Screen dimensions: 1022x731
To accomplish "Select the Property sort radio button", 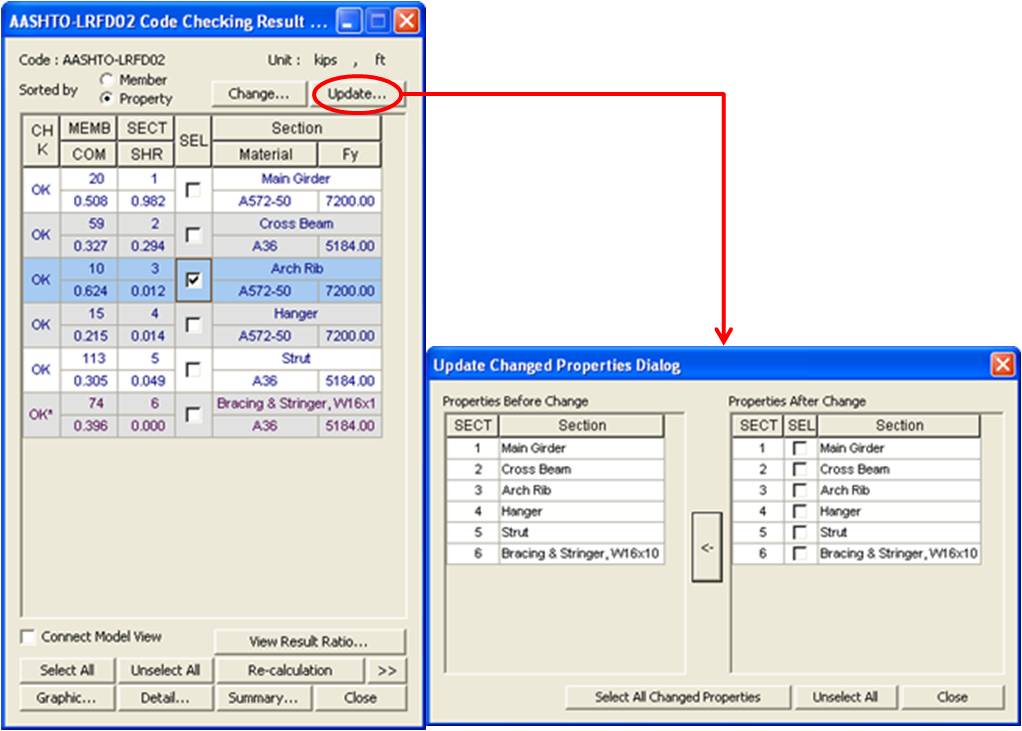I will [106, 99].
